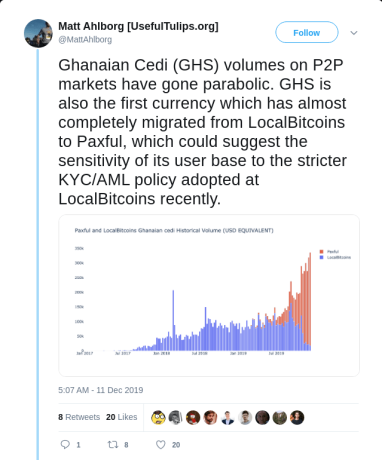
Task: Follow Matt Ahlborg
Action: click(x=307, y=32)
